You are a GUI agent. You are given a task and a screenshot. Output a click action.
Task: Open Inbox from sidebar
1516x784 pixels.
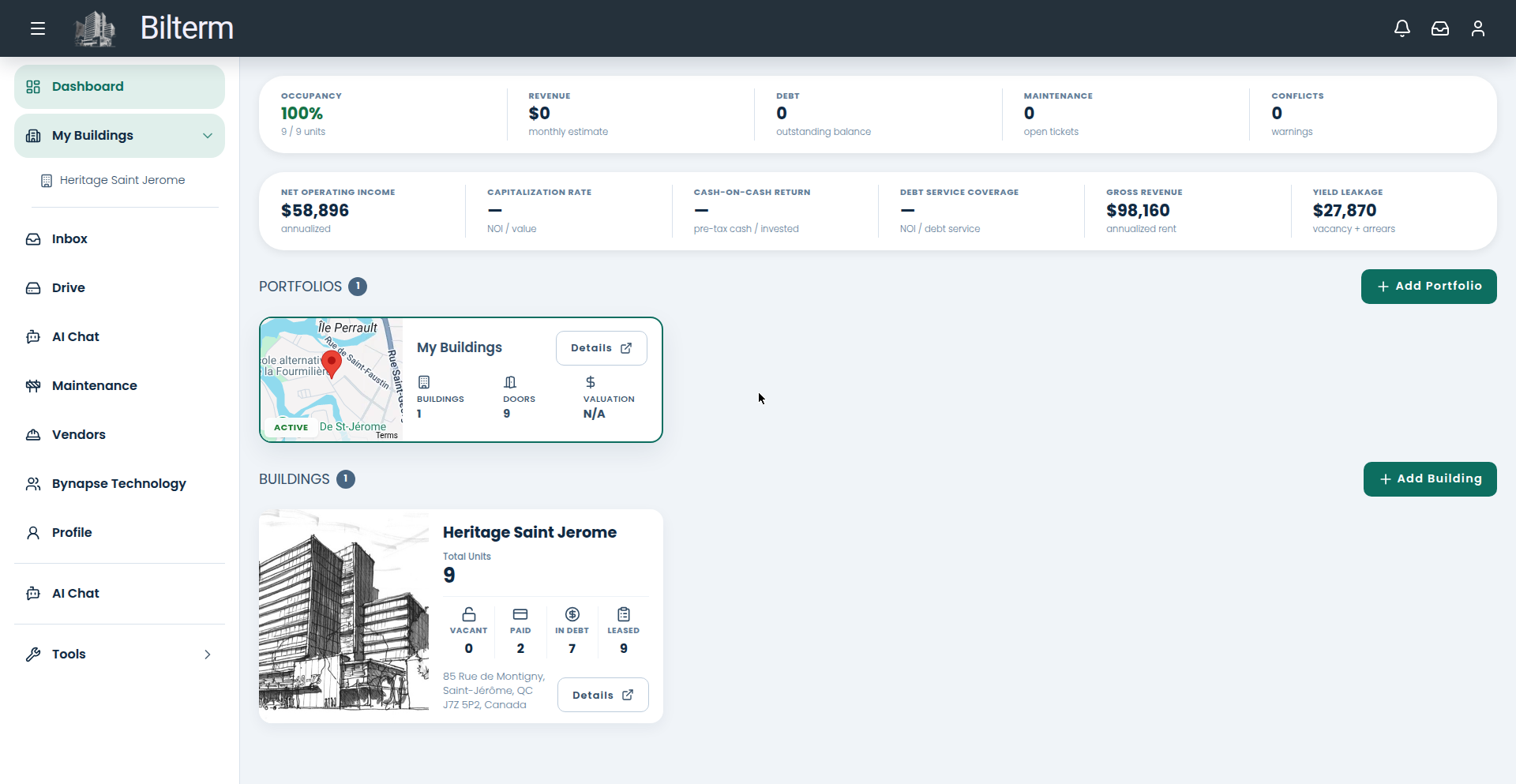pos(119,239)
